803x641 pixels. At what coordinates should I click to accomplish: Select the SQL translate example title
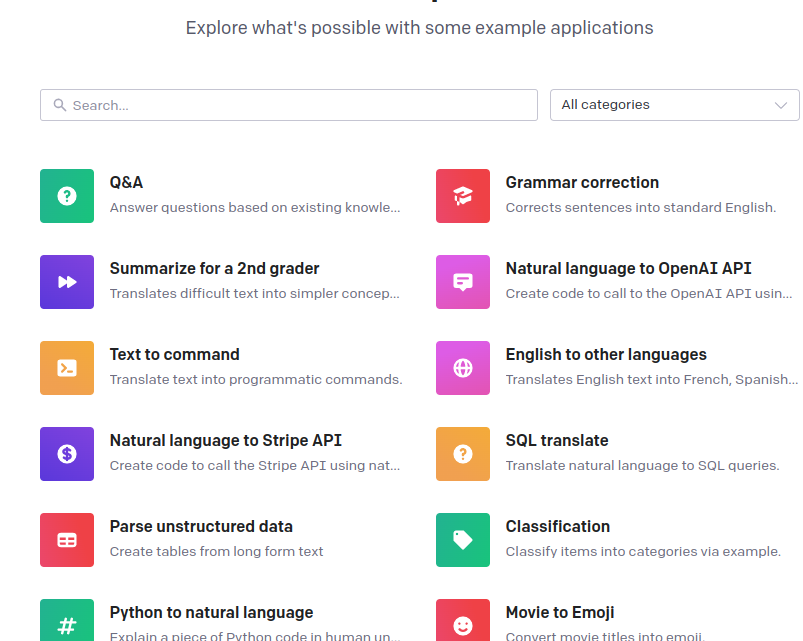557,441
